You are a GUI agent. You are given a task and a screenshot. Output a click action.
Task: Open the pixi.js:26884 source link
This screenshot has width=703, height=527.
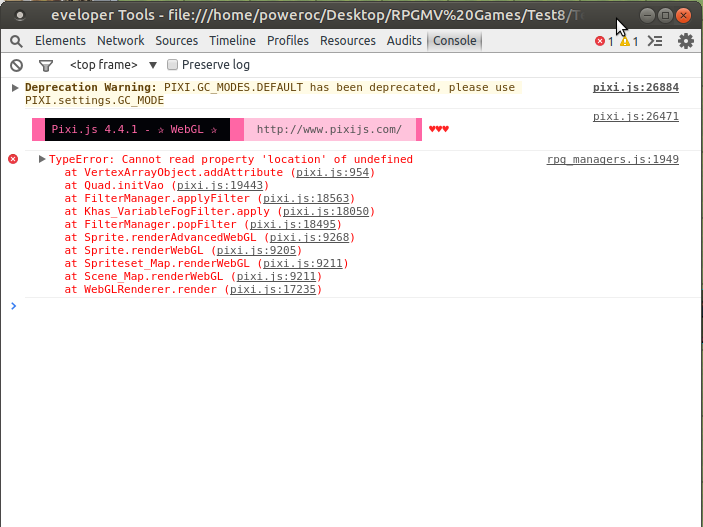pos(635,88)
